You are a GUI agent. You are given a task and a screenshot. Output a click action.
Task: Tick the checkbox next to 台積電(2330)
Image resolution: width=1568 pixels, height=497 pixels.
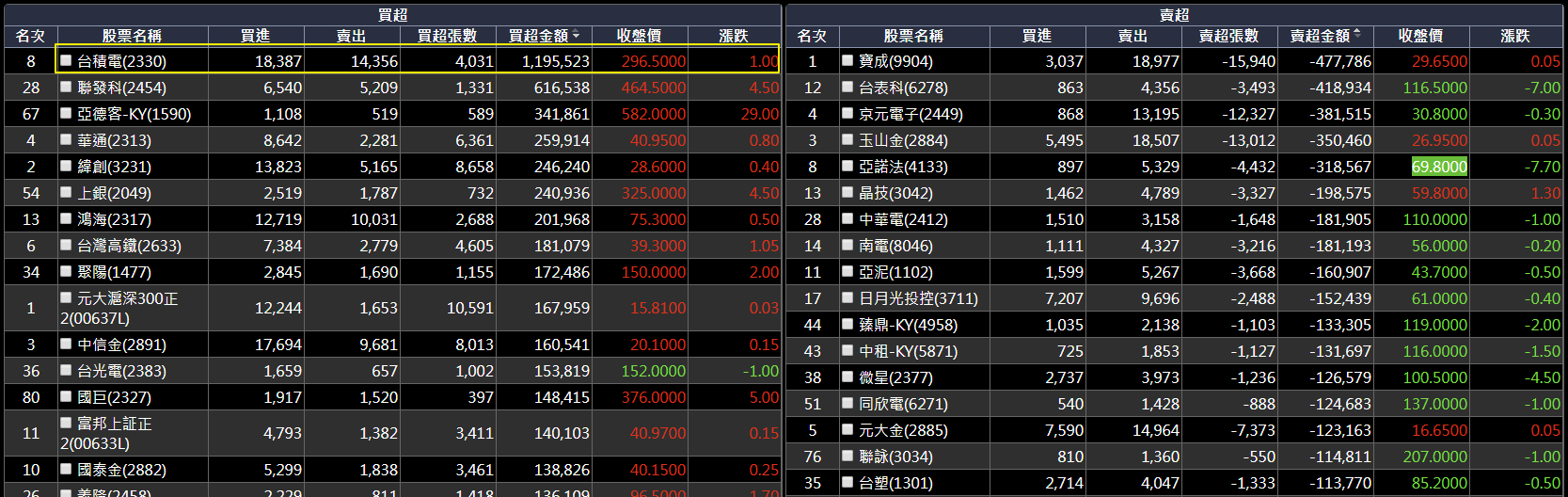click(x=66, y=60)
